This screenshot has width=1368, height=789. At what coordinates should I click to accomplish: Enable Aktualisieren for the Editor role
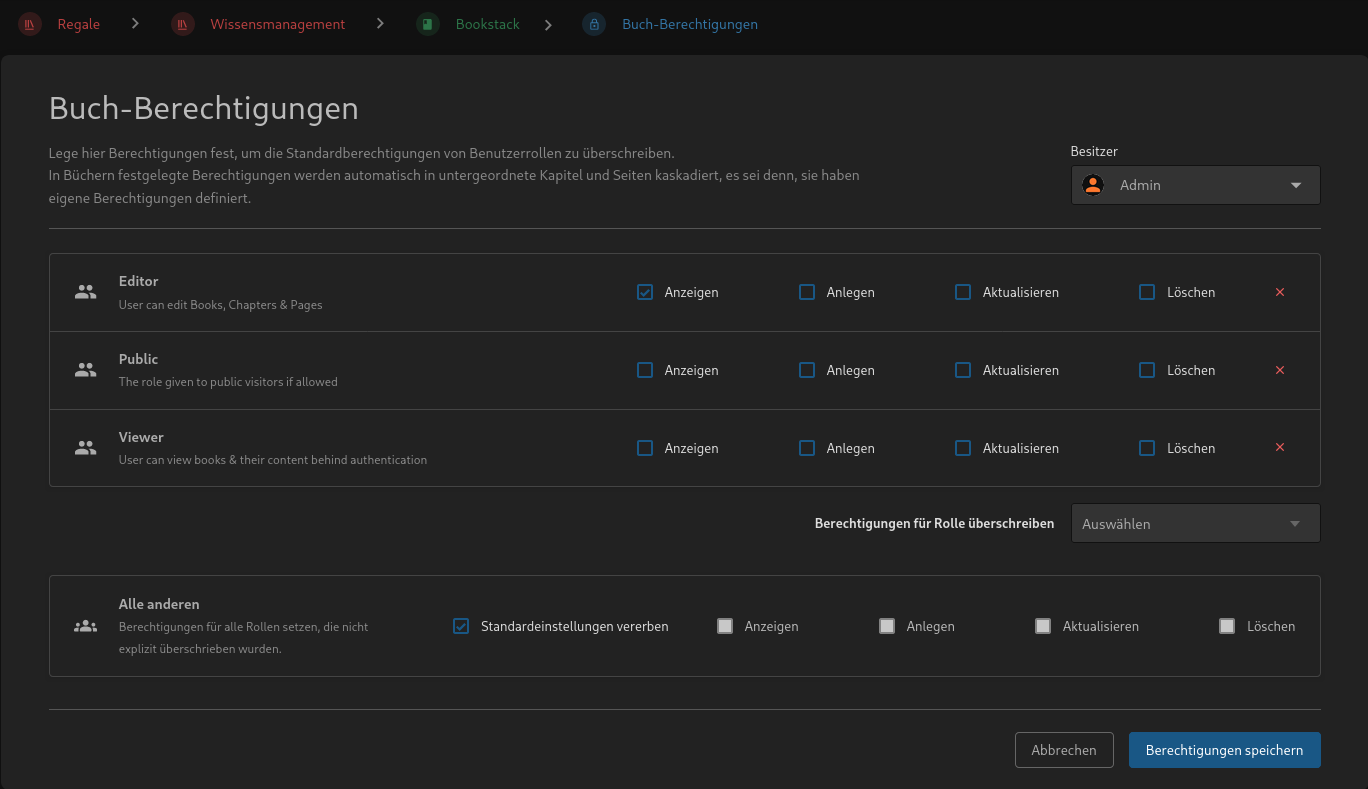963,292
